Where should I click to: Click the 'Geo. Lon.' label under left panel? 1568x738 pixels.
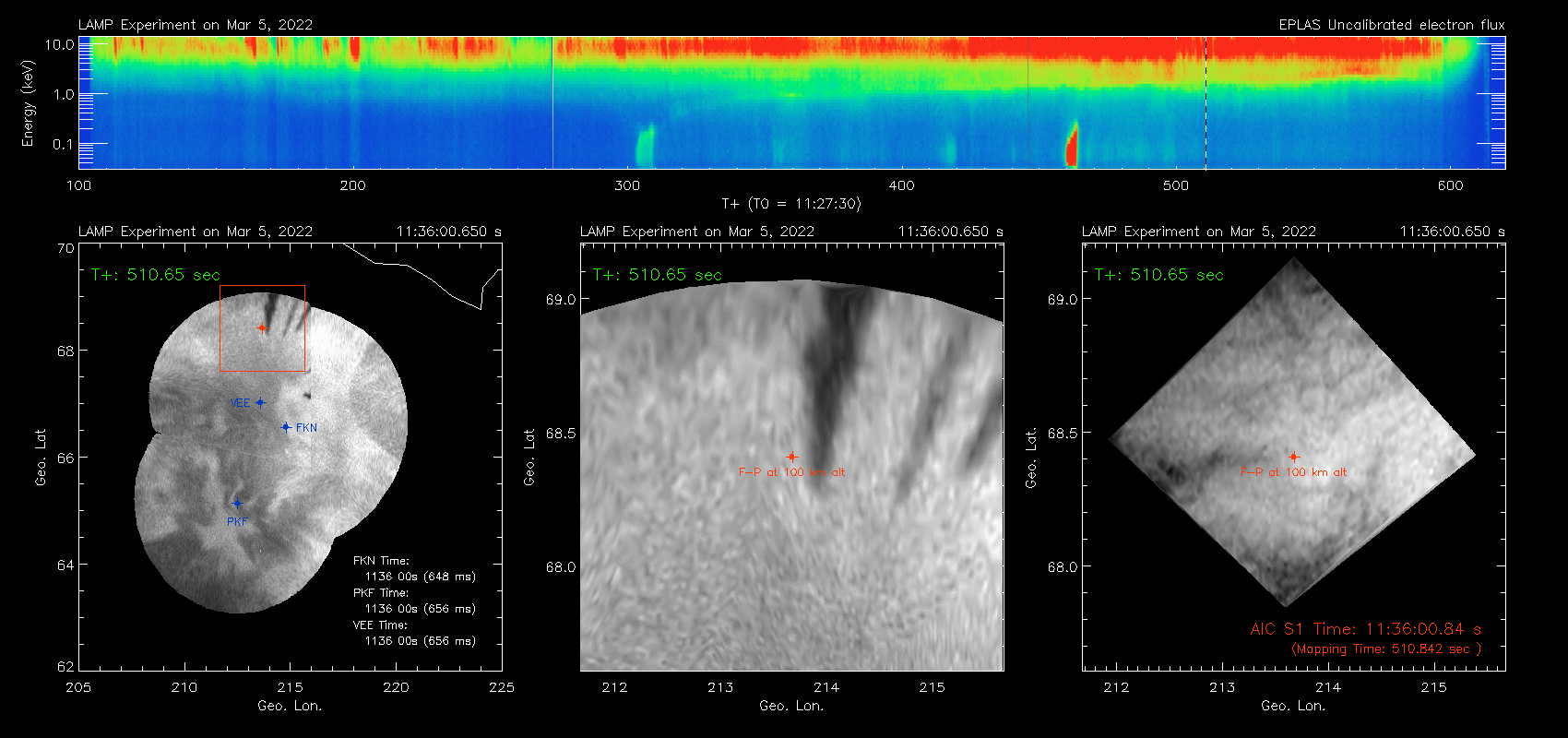[290, 706]
